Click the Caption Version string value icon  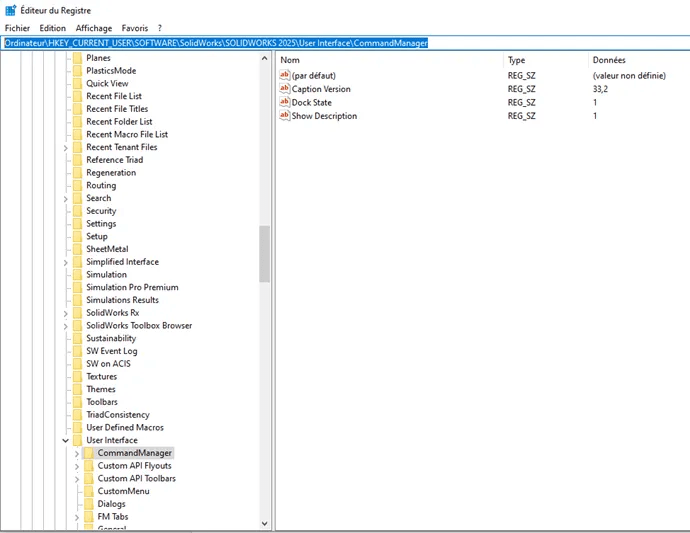click(284, 89)
